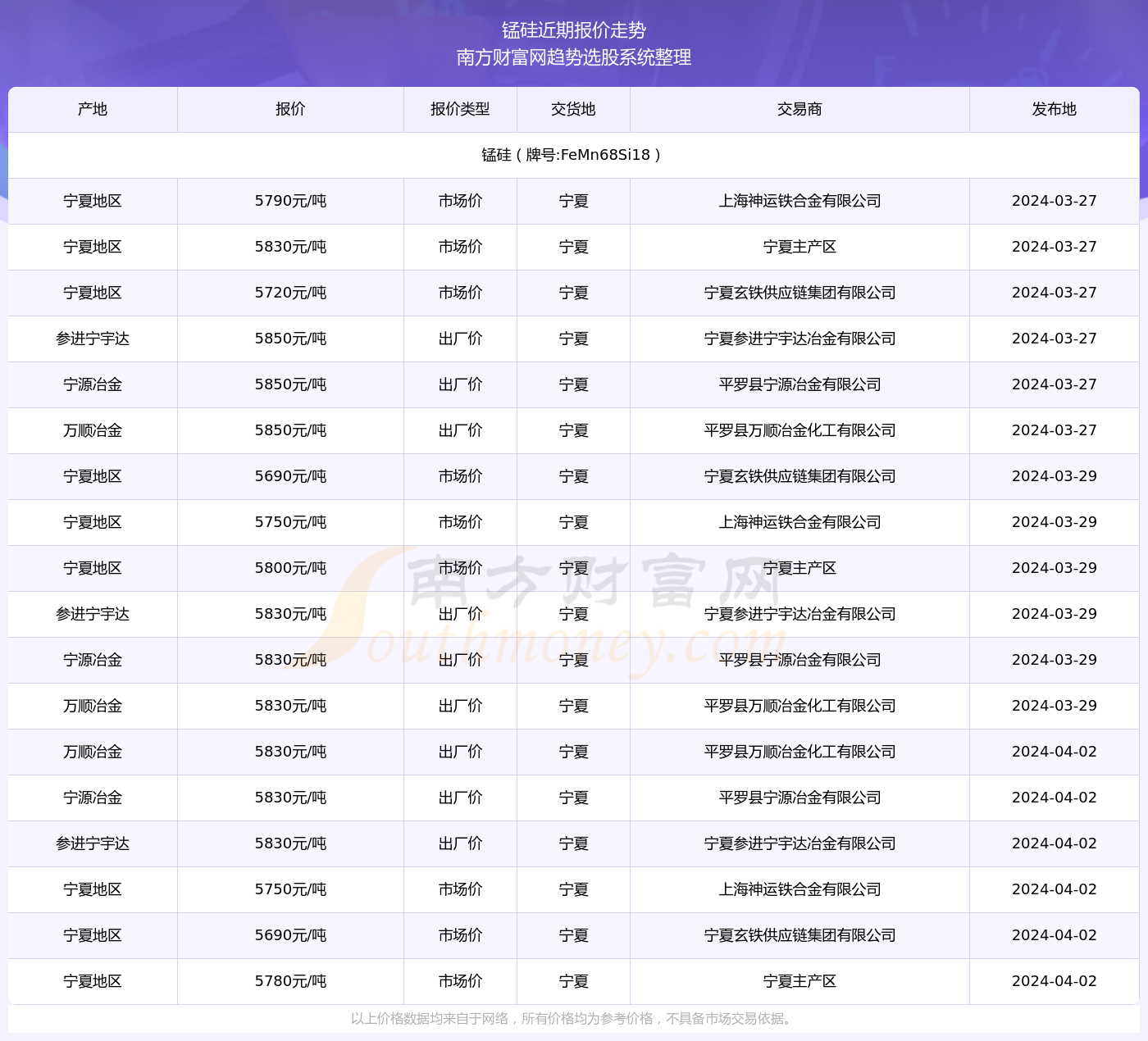Click 宁夏参进宁宇达冶金有限公司 in the 2024-03-29 row
Screen dimensions: 1148x1041
(799, 614)
